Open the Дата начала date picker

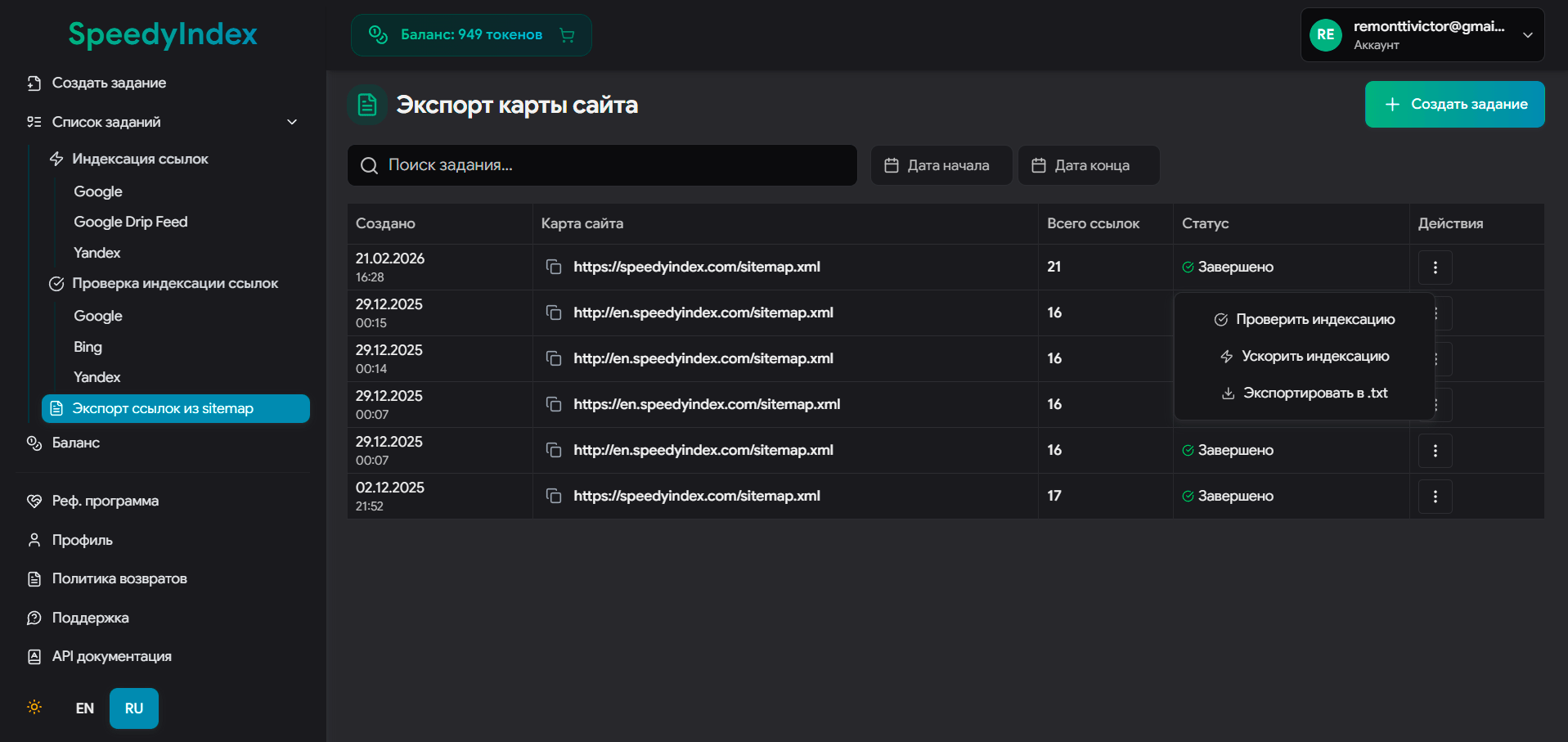click(941, 165)
